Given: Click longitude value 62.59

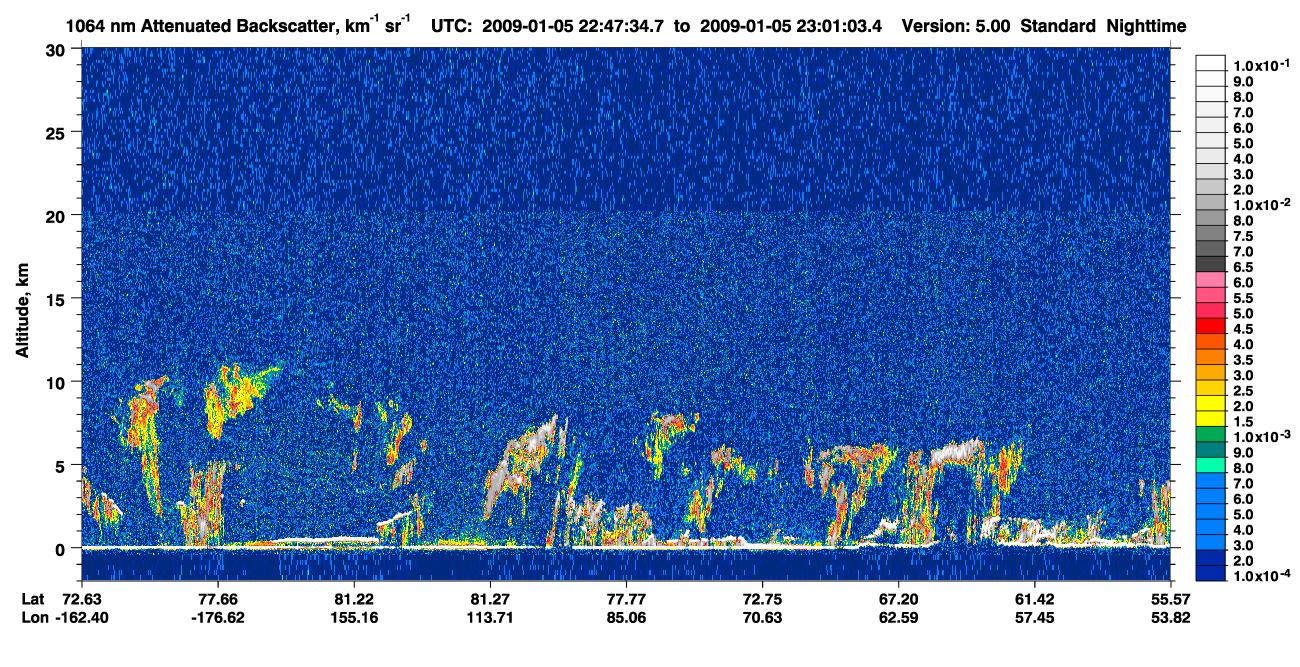Looking at the screenshot, I should [x=899, y=618].
